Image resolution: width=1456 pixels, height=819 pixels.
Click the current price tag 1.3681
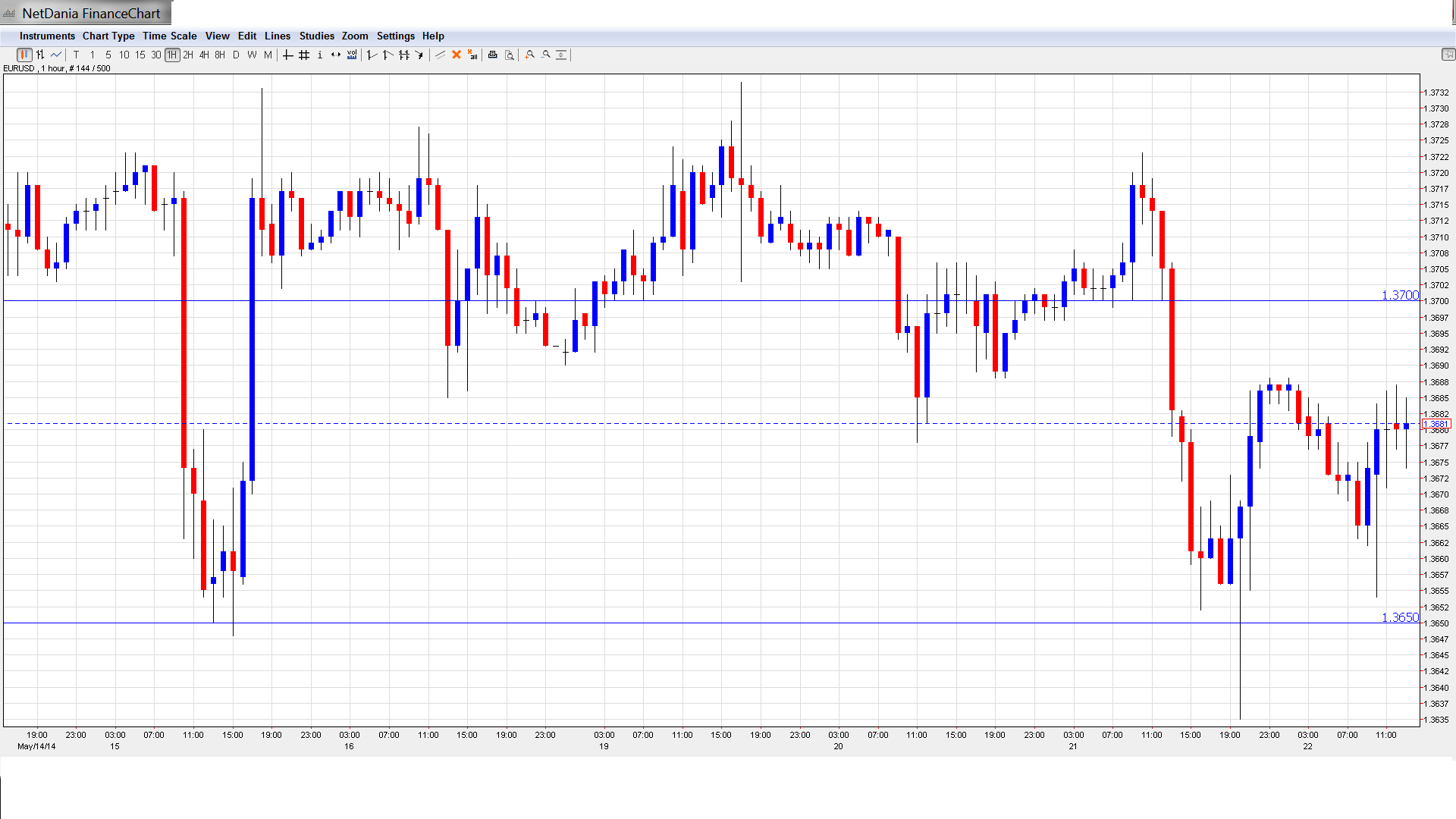(x=1437, y=424)
